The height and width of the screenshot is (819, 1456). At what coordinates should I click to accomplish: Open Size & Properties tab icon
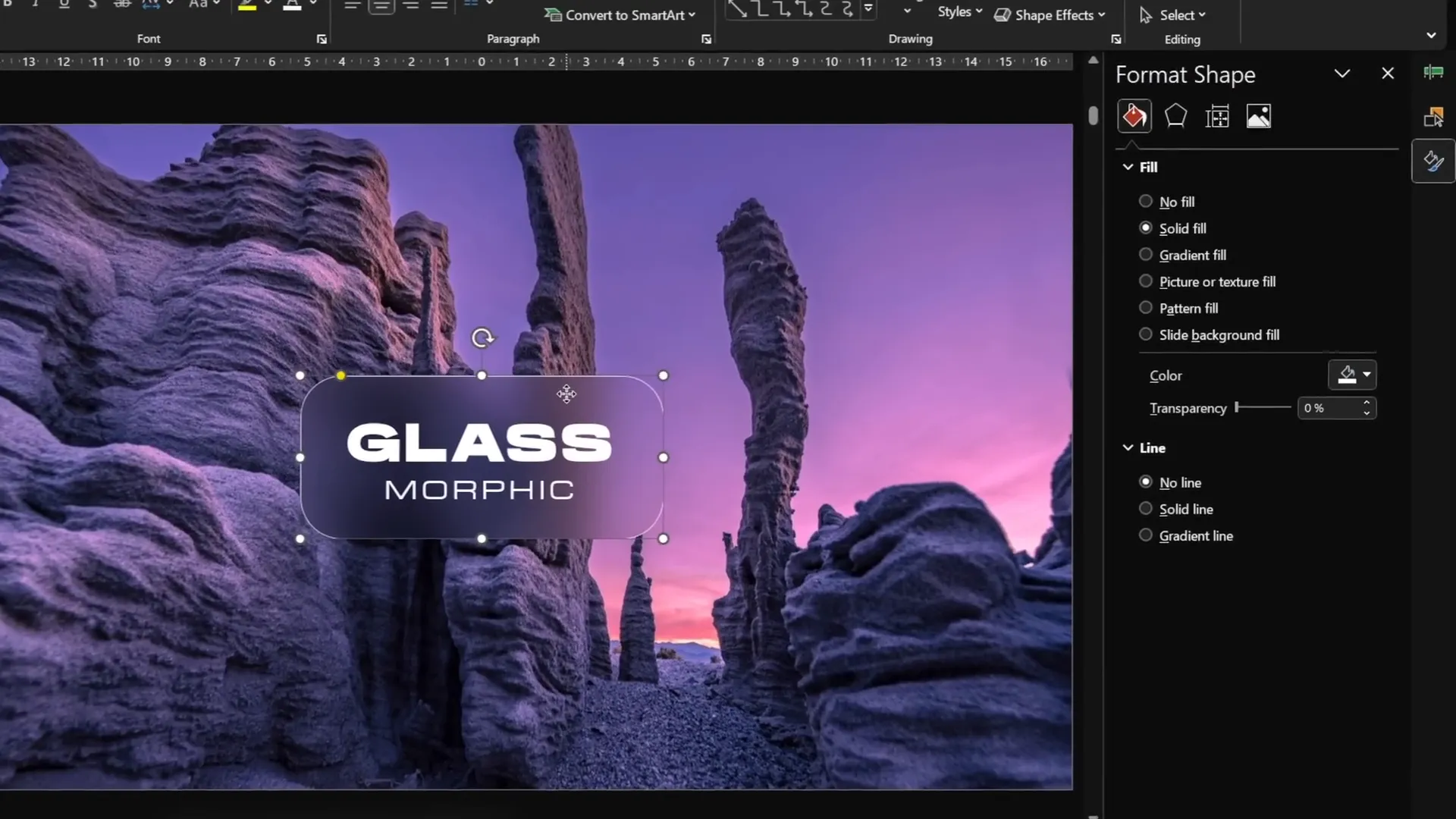point(1217,116)
